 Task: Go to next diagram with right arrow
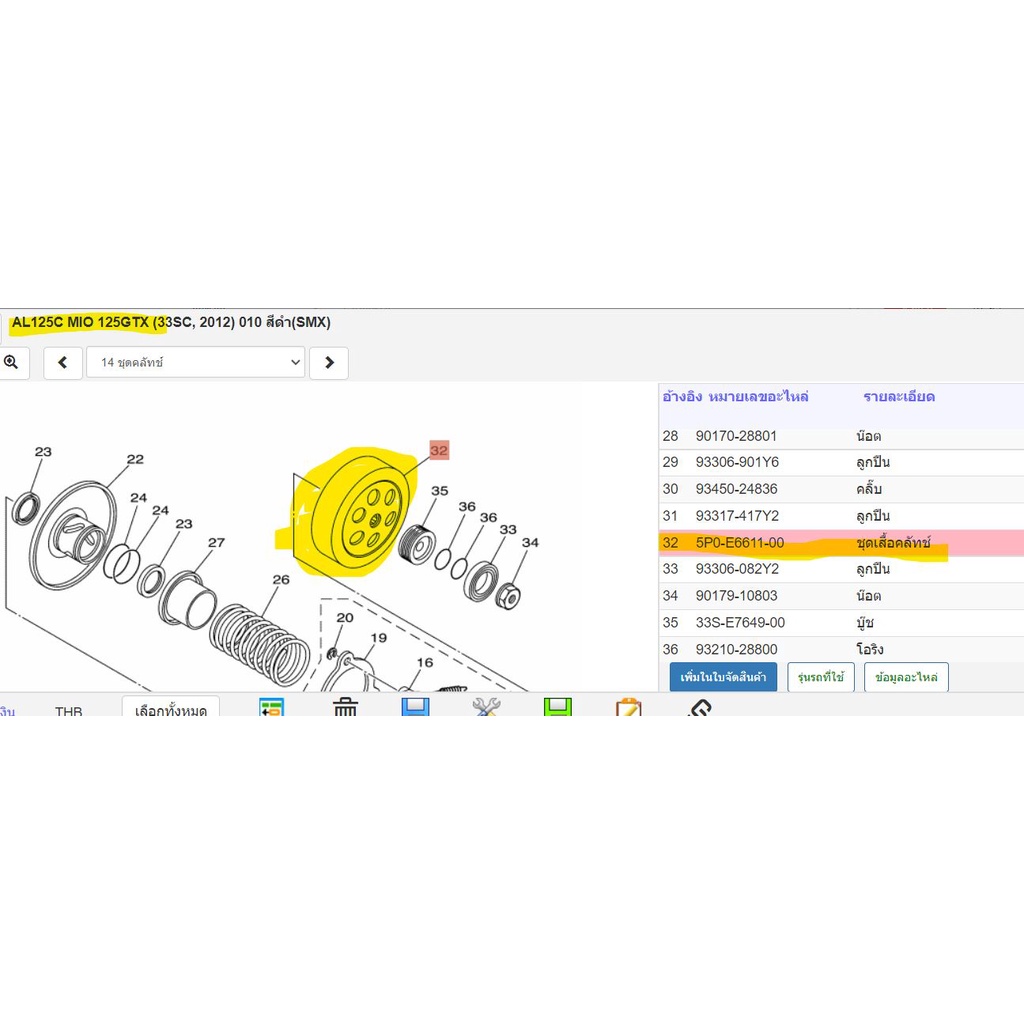coord(329,362)
